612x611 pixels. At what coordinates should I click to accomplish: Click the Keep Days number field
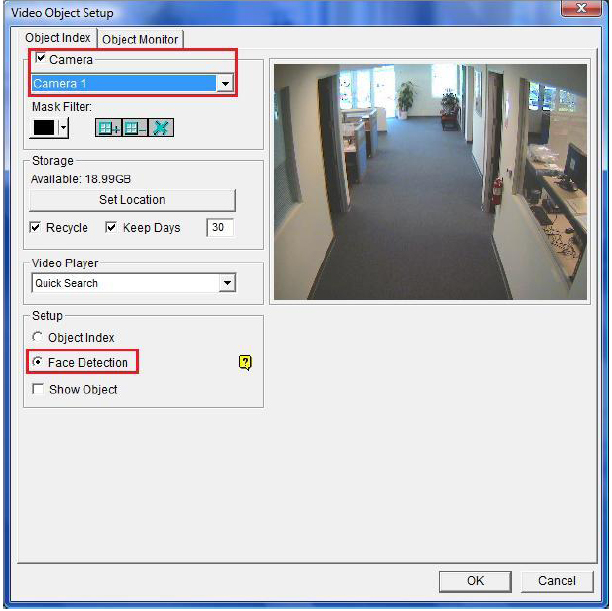click(x=220, y=227)
